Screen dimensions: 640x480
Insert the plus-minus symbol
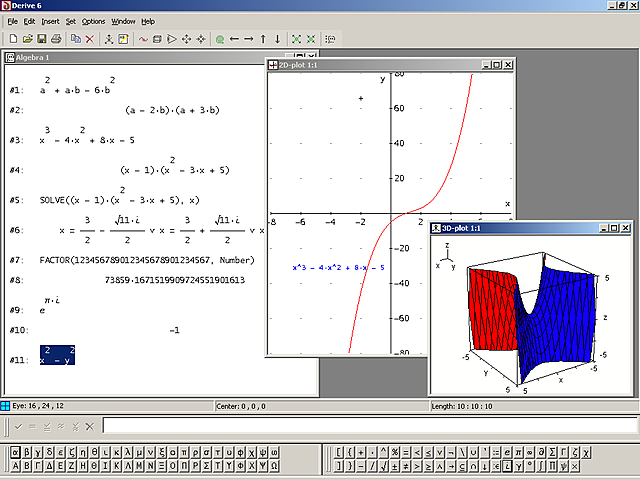click(x=395, y=466)
